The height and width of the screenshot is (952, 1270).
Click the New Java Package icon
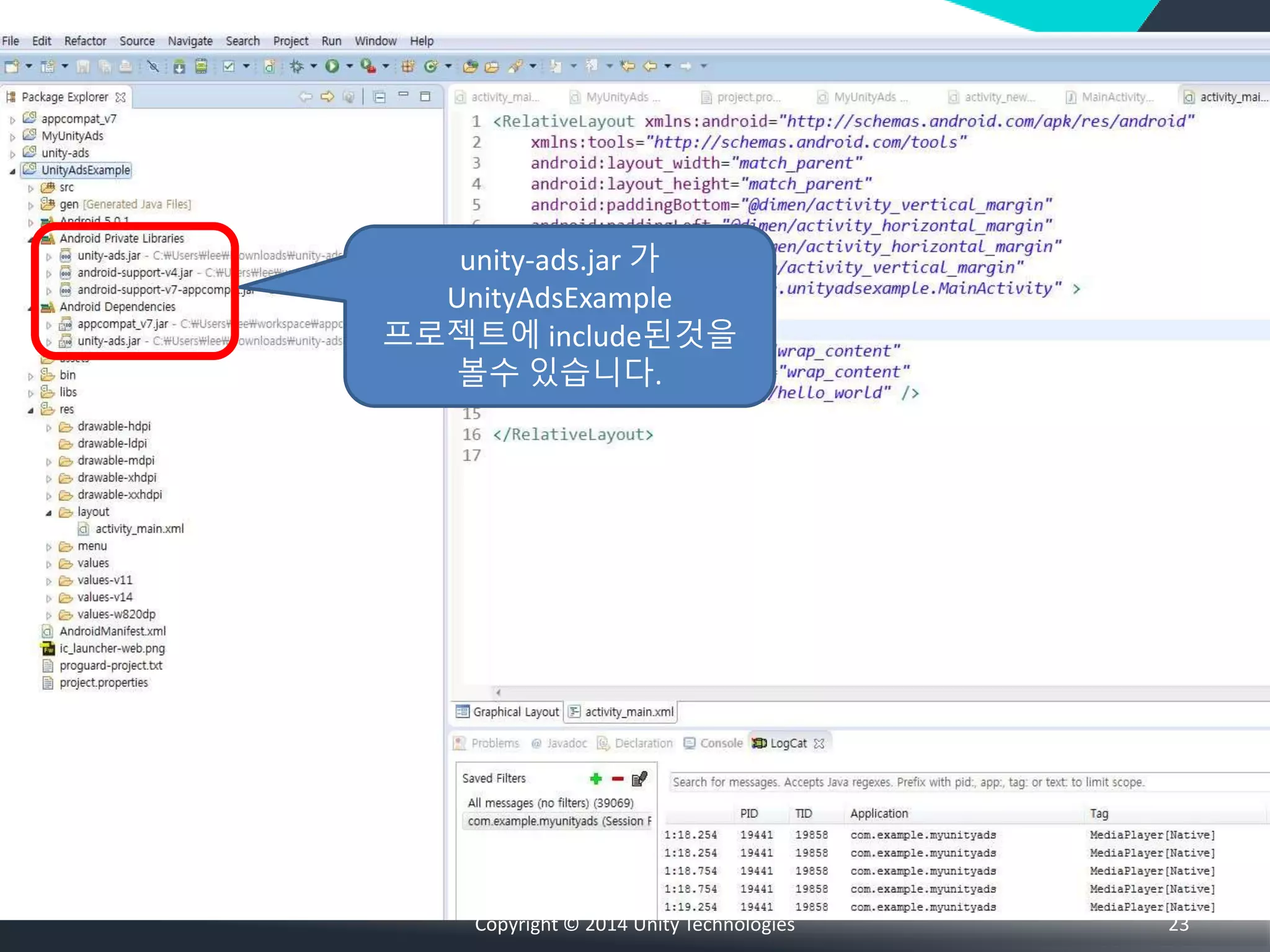[x=408, y=66]
